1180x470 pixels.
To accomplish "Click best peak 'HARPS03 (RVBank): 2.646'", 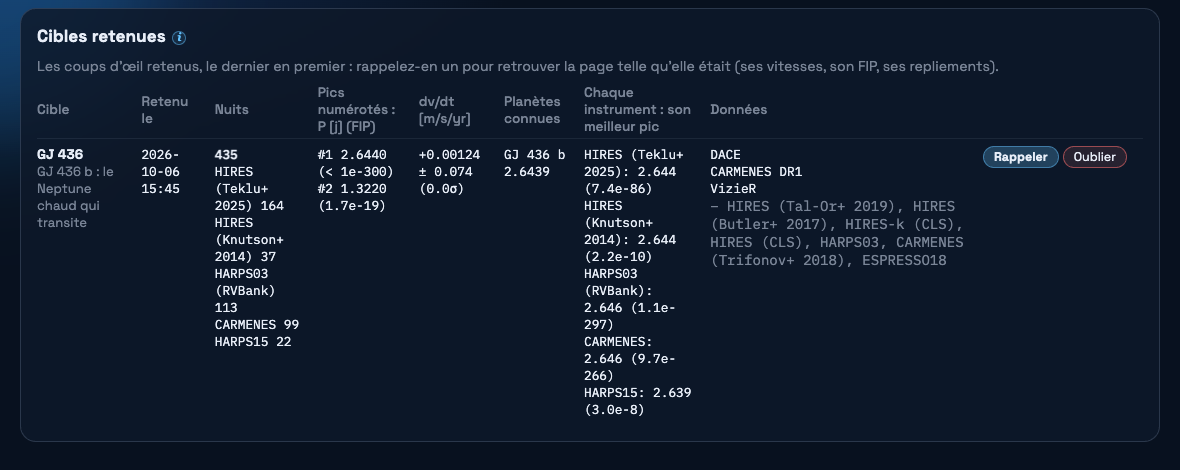I will click(629, 299).
